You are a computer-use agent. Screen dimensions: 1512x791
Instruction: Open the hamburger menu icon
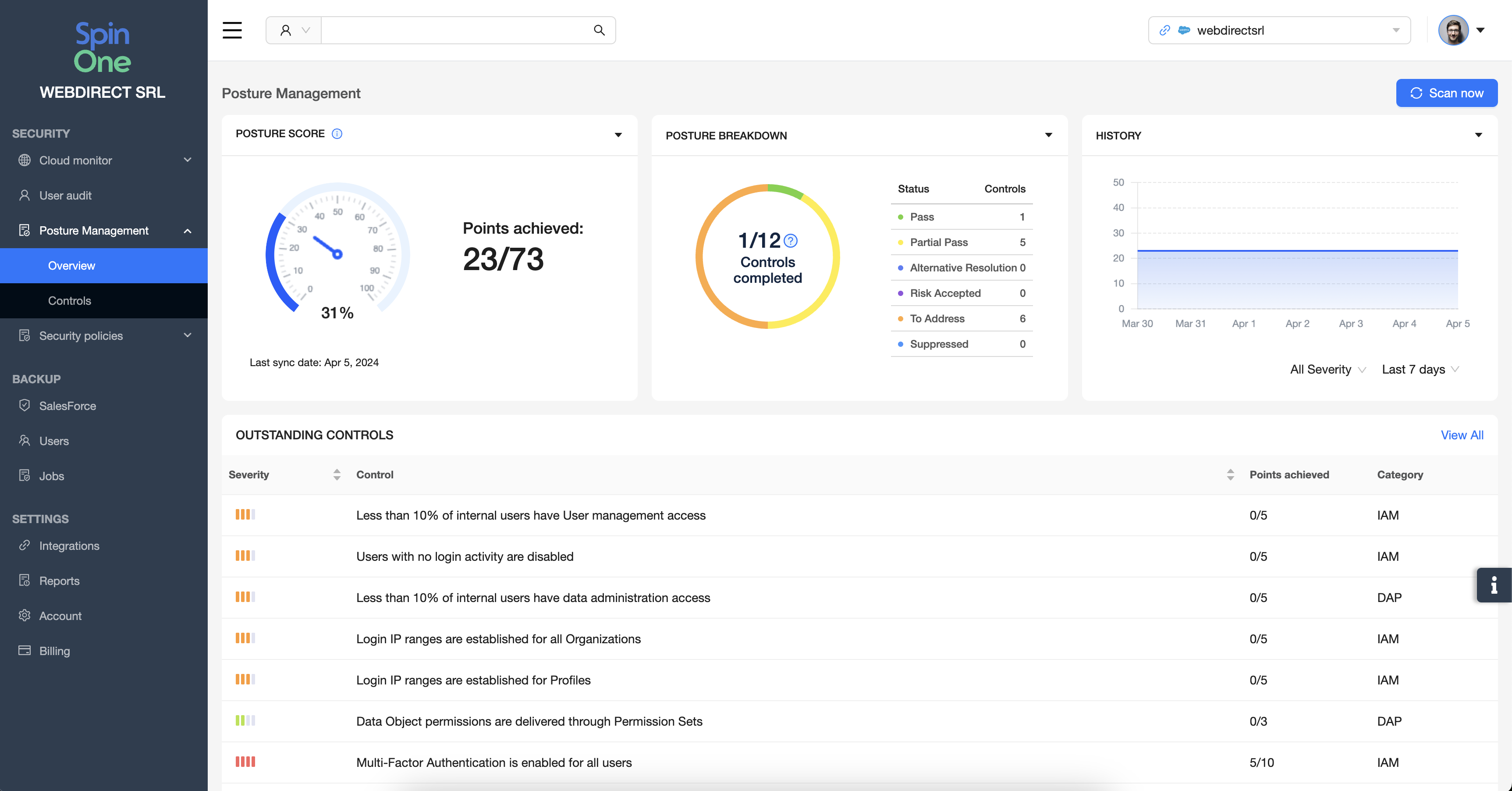[232, 30]
